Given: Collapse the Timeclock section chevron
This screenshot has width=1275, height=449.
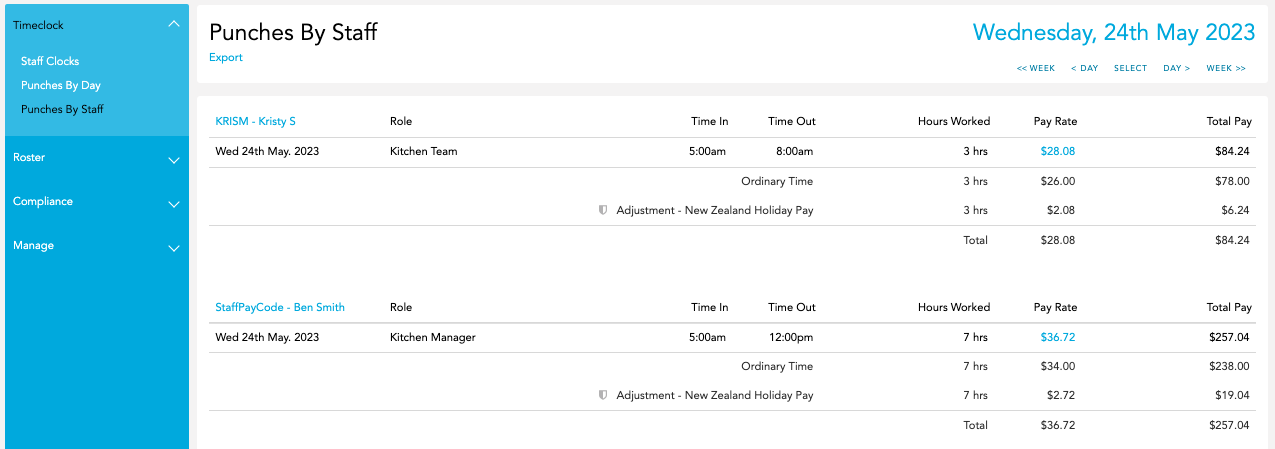Looking at the screenshot, I should (174, 24).
